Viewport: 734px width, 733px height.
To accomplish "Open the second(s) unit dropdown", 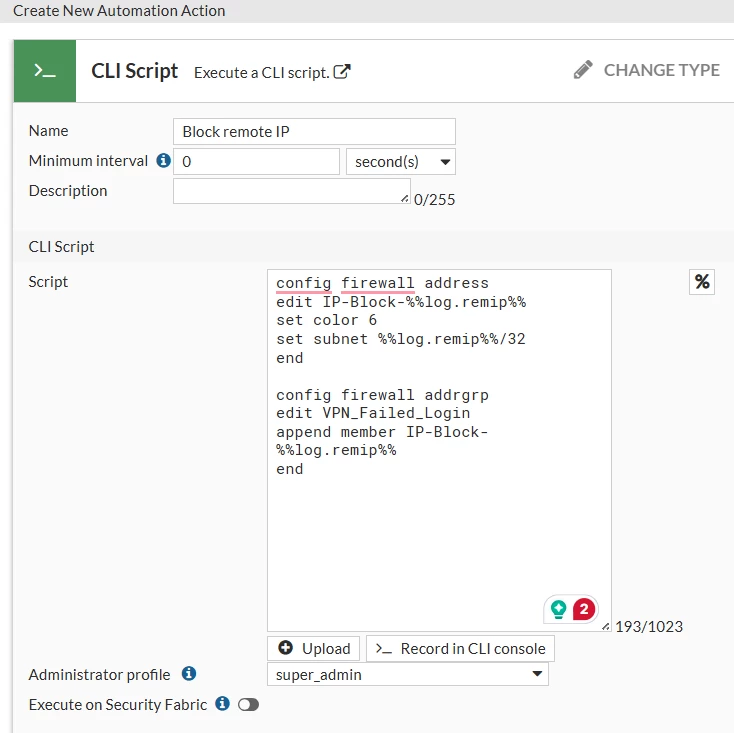I will 401,161.
